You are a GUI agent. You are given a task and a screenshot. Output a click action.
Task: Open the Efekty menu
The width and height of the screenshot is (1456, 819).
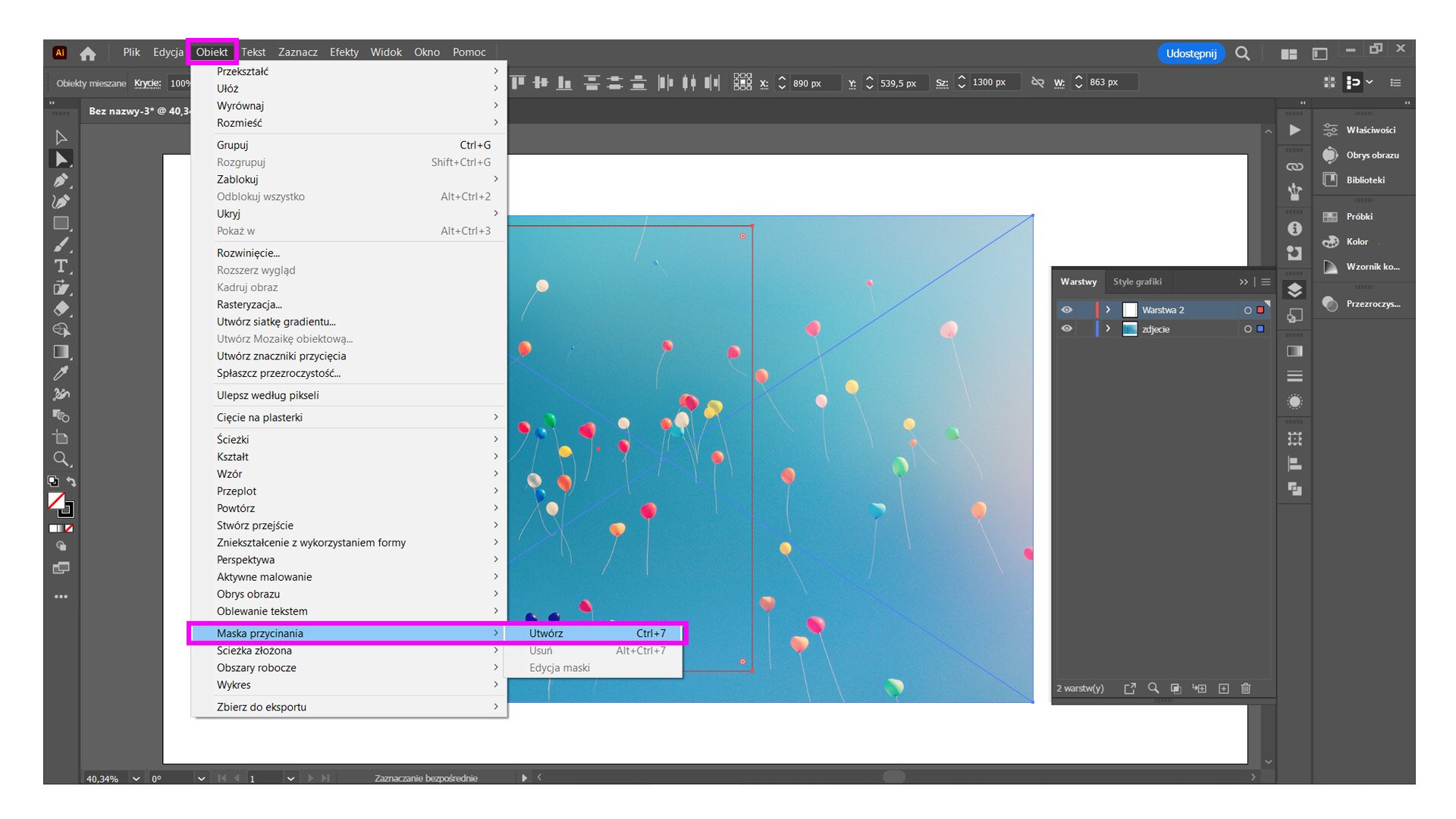(345, 52)
